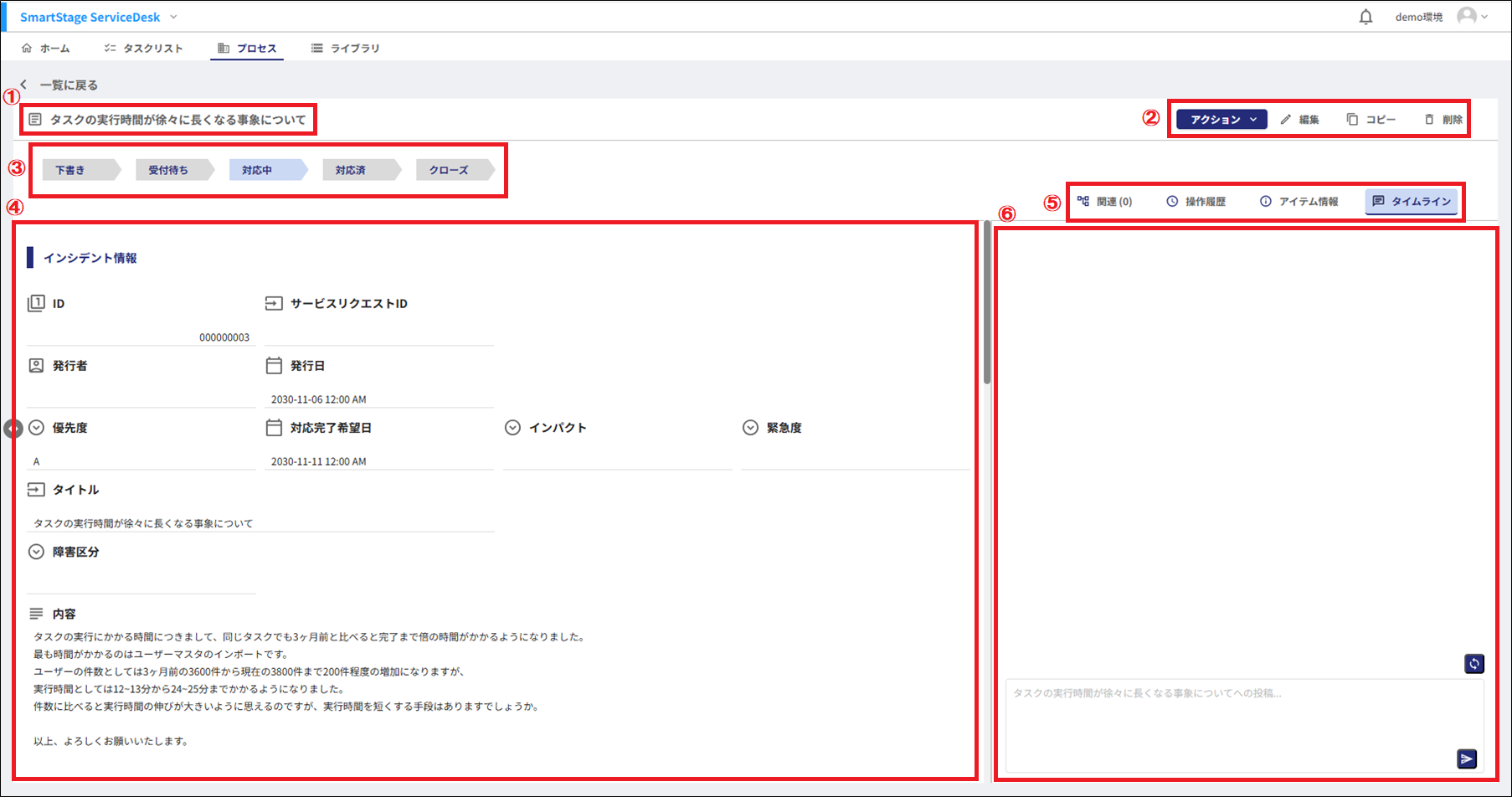Open the 操作履歴 tab
This screenshot has width=1512, height=797.
click(x=1196, y=202)
